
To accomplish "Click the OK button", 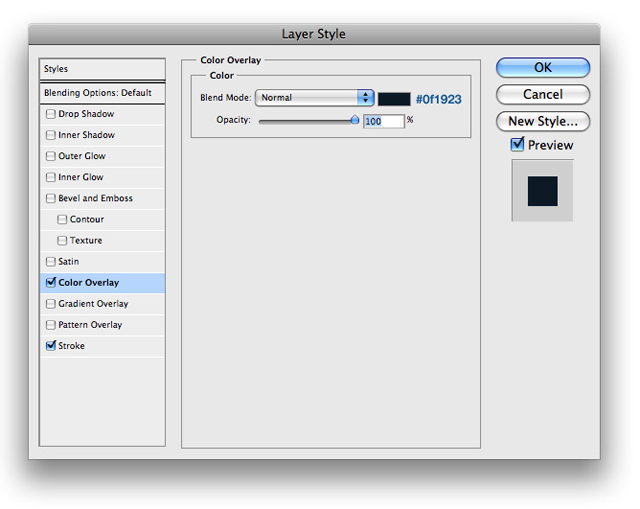I will 543,67.
